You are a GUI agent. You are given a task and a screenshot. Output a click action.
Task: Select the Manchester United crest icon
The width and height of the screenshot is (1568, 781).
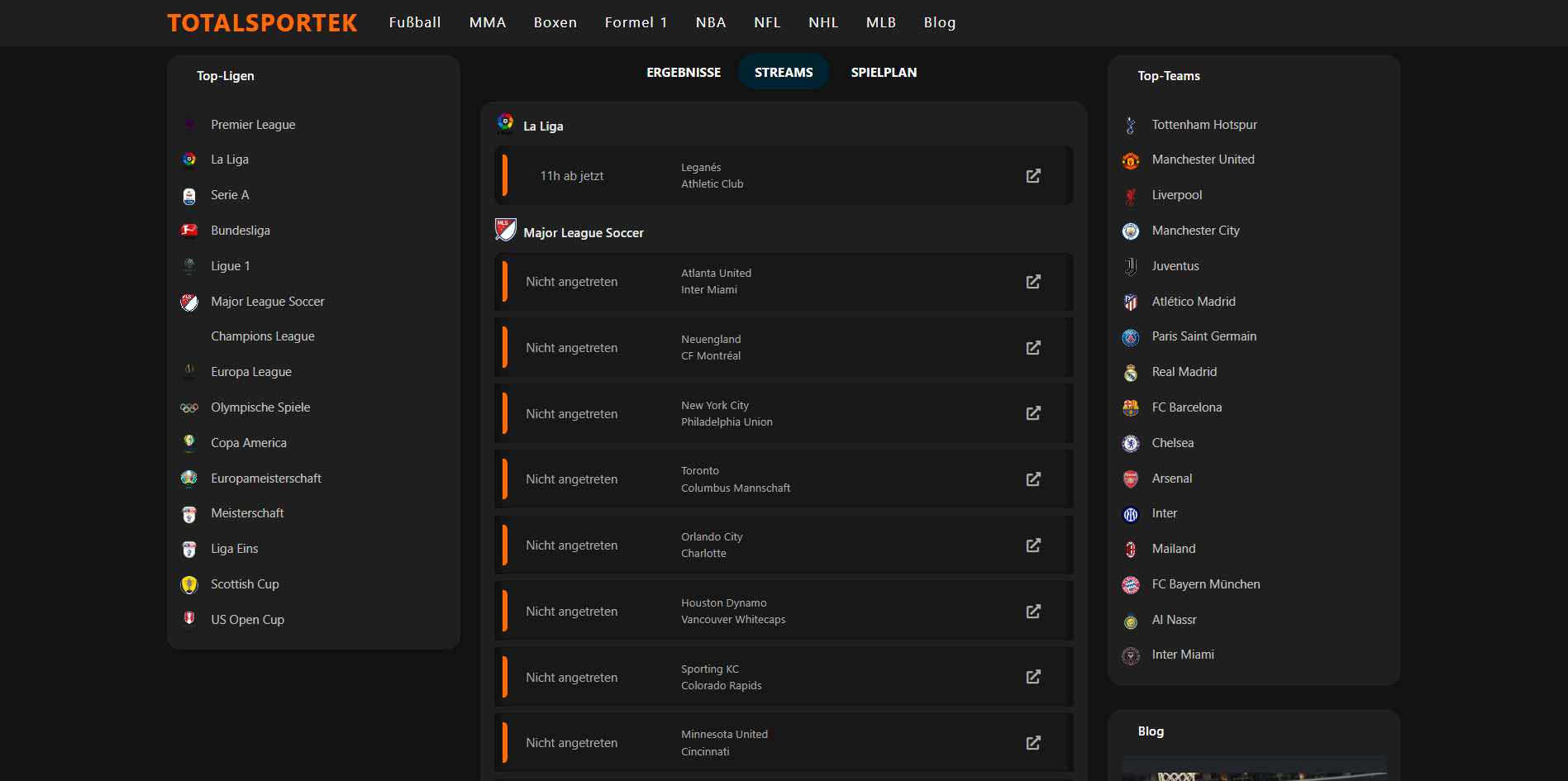[1130, 160]
